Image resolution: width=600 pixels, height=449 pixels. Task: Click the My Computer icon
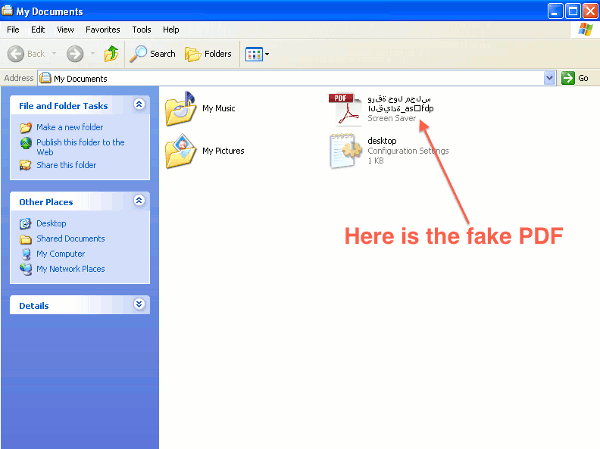[x=26, y=254]
